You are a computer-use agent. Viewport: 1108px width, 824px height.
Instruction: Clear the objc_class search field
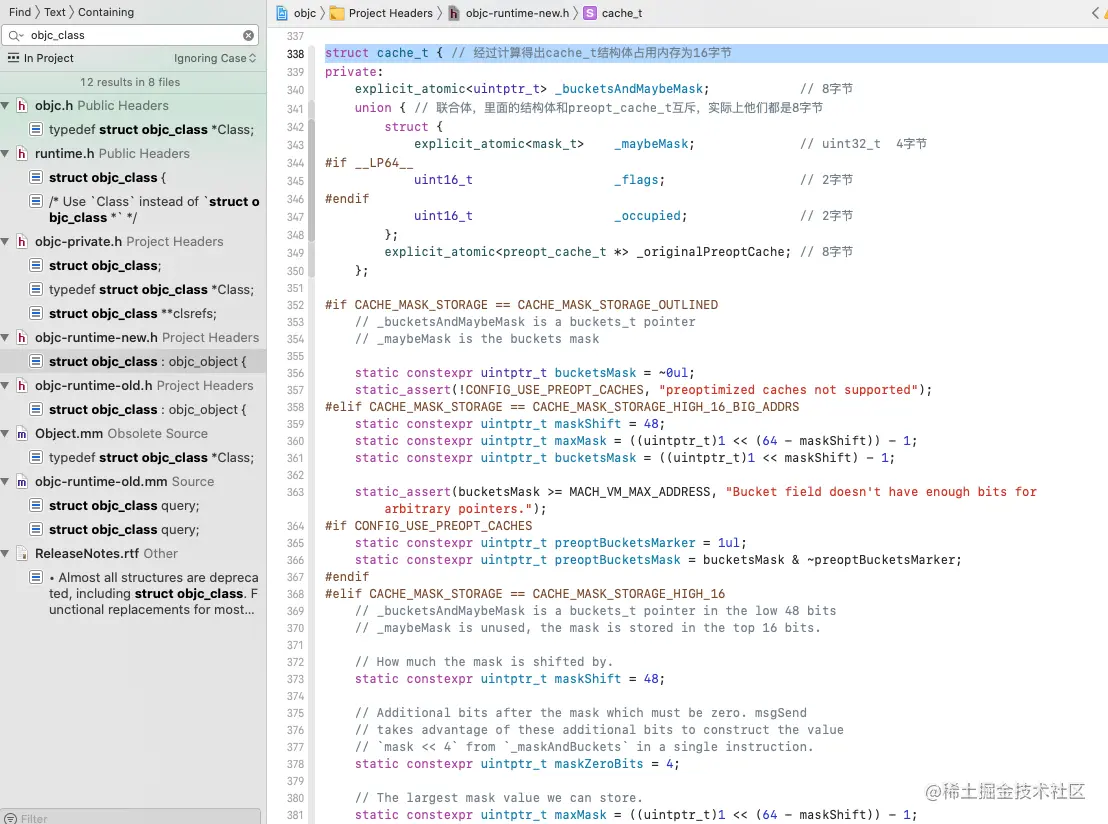coord(248,35)
